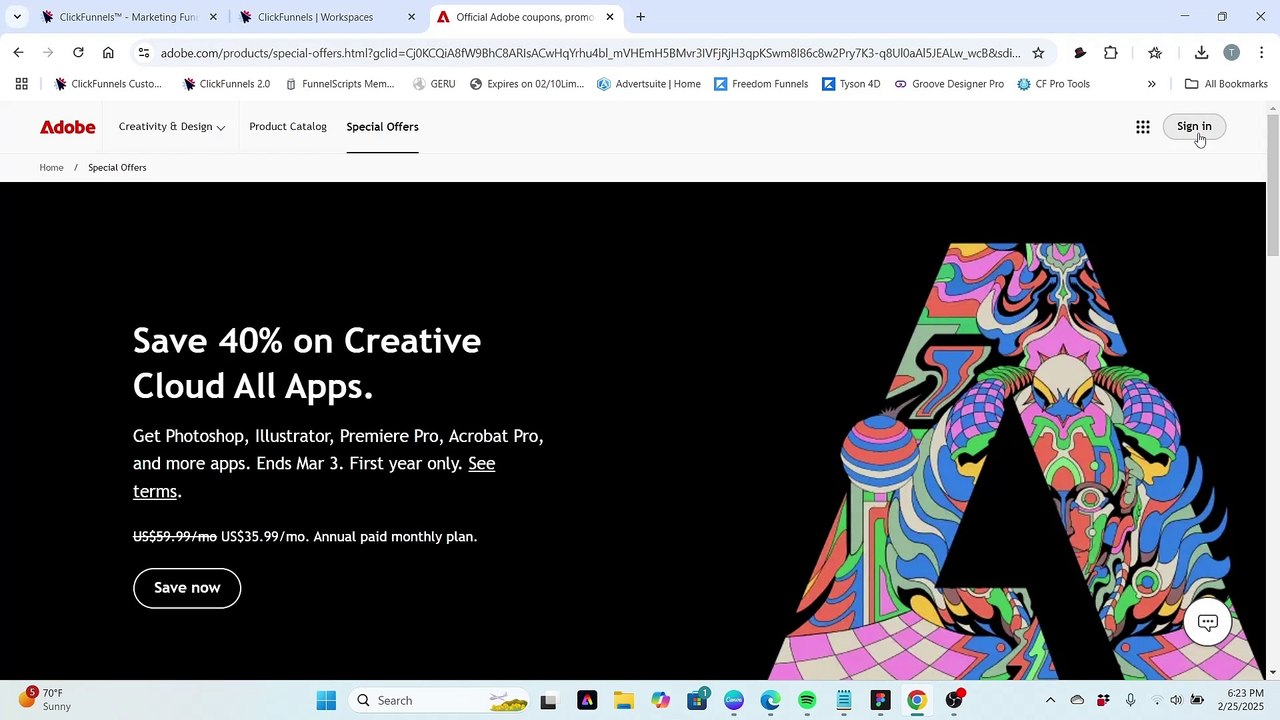
Task: Open the weather widget showing 70°F Sunny
Action: click(46, 699)
